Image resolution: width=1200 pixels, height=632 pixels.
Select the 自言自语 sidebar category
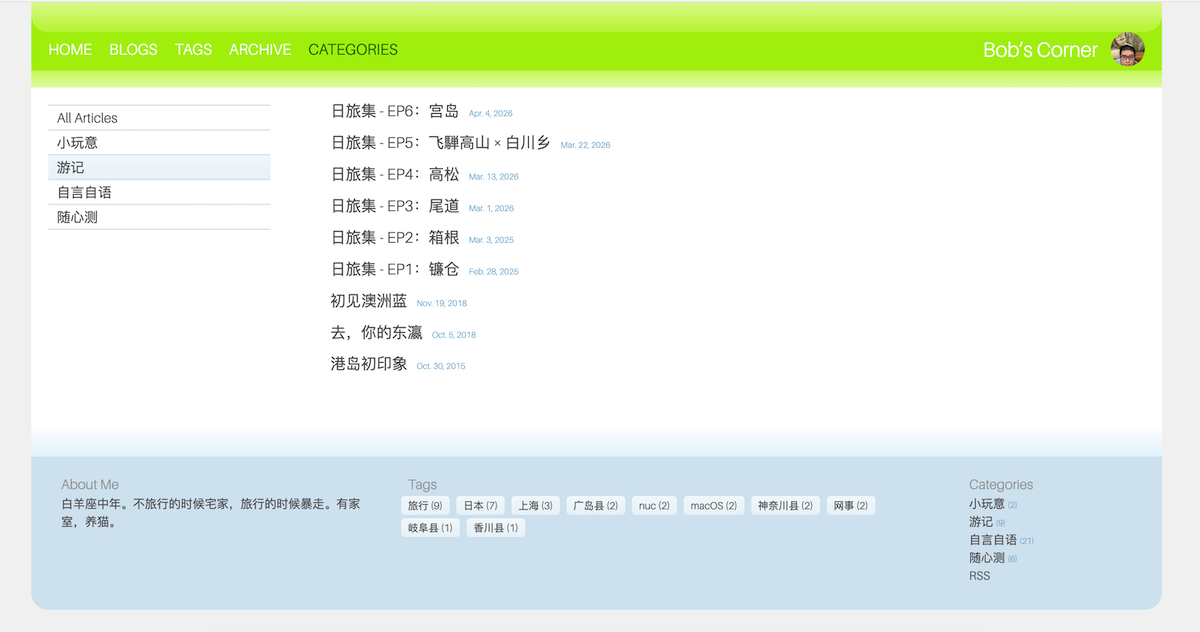click(85, 192)
